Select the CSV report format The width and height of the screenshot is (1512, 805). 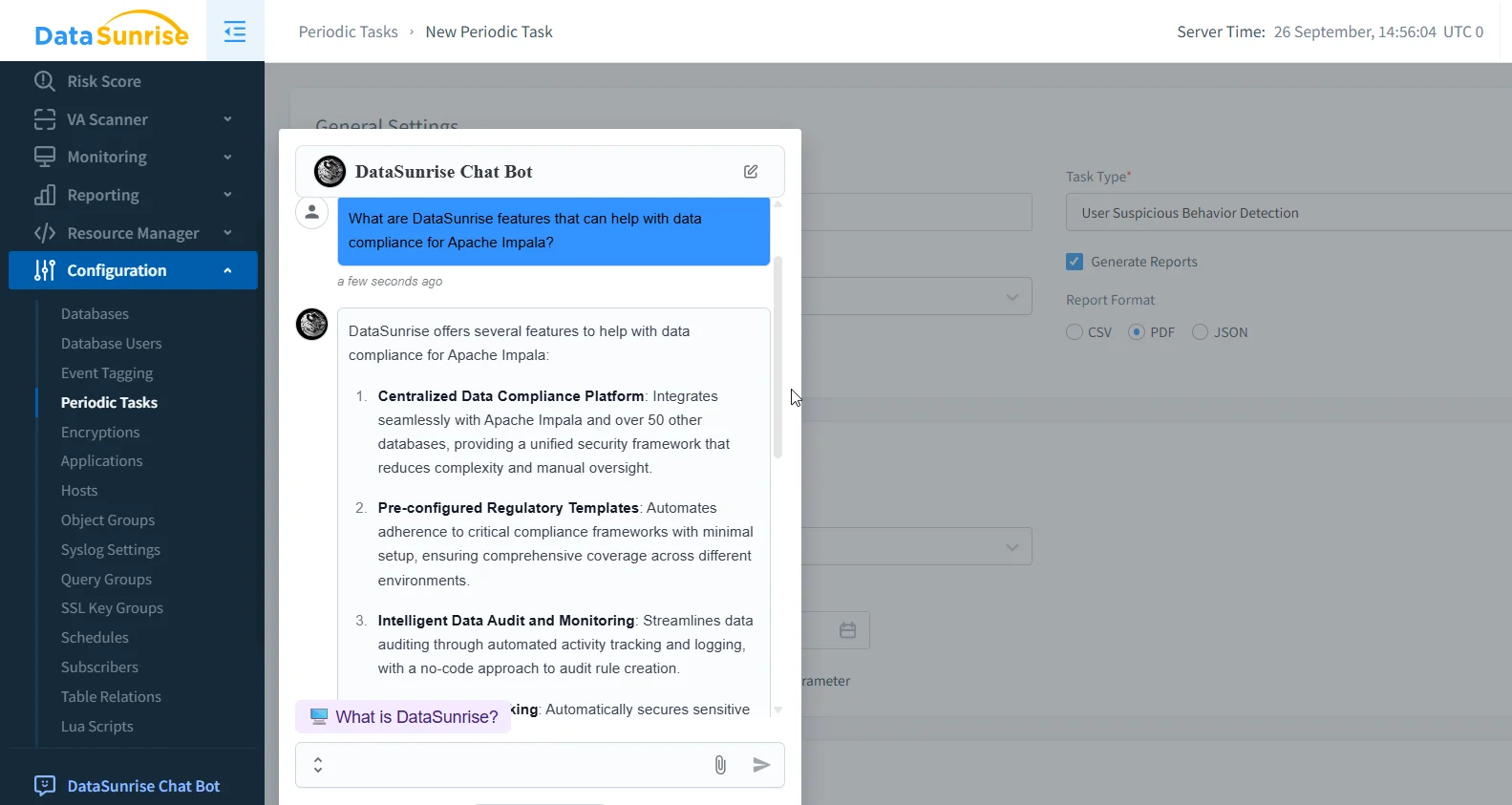(1075, 332)
